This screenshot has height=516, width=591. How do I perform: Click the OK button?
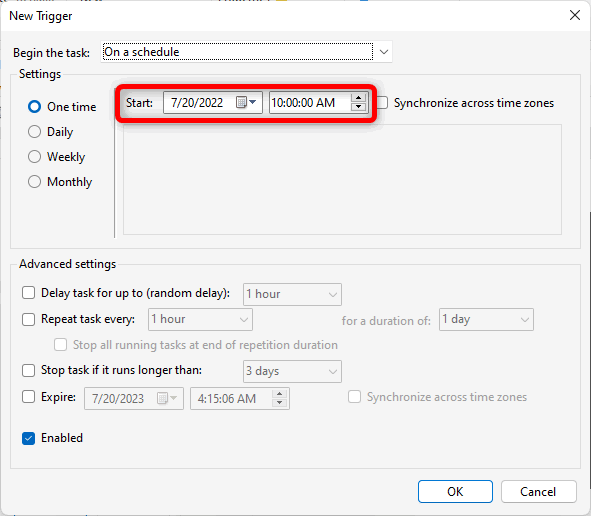coord(455,492)
